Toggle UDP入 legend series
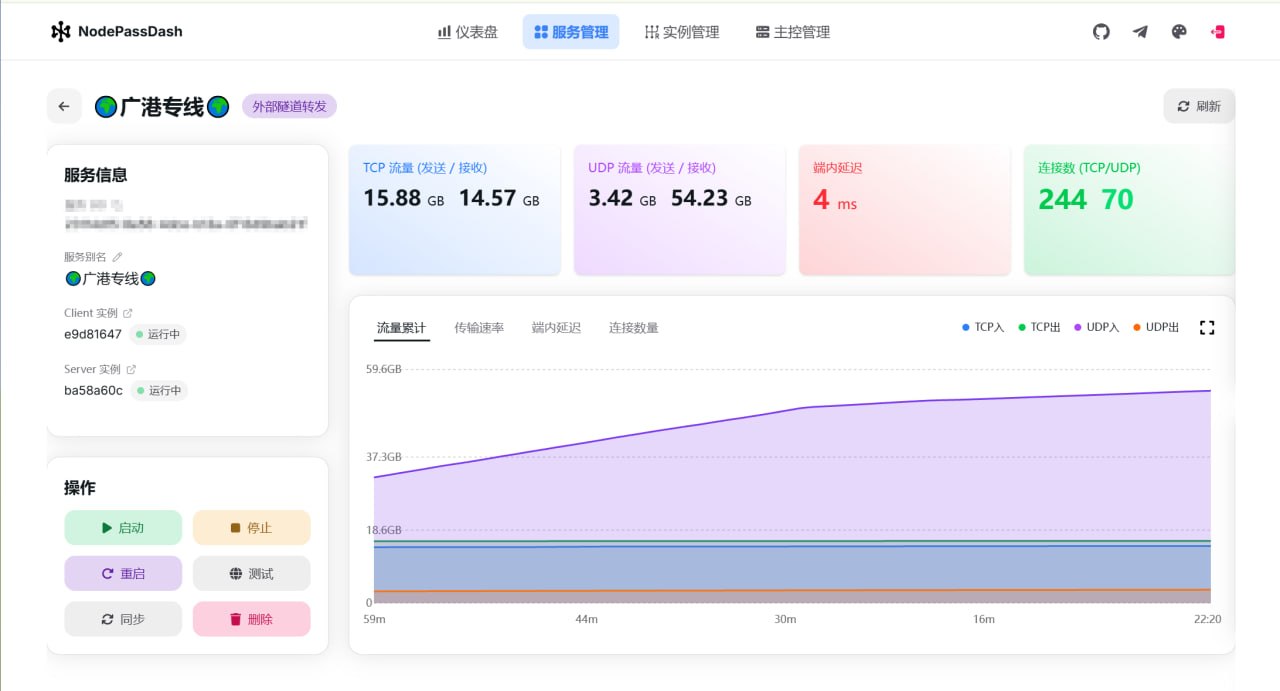This screenshot has width=1280, height=691. click(x=1097, y=327)
